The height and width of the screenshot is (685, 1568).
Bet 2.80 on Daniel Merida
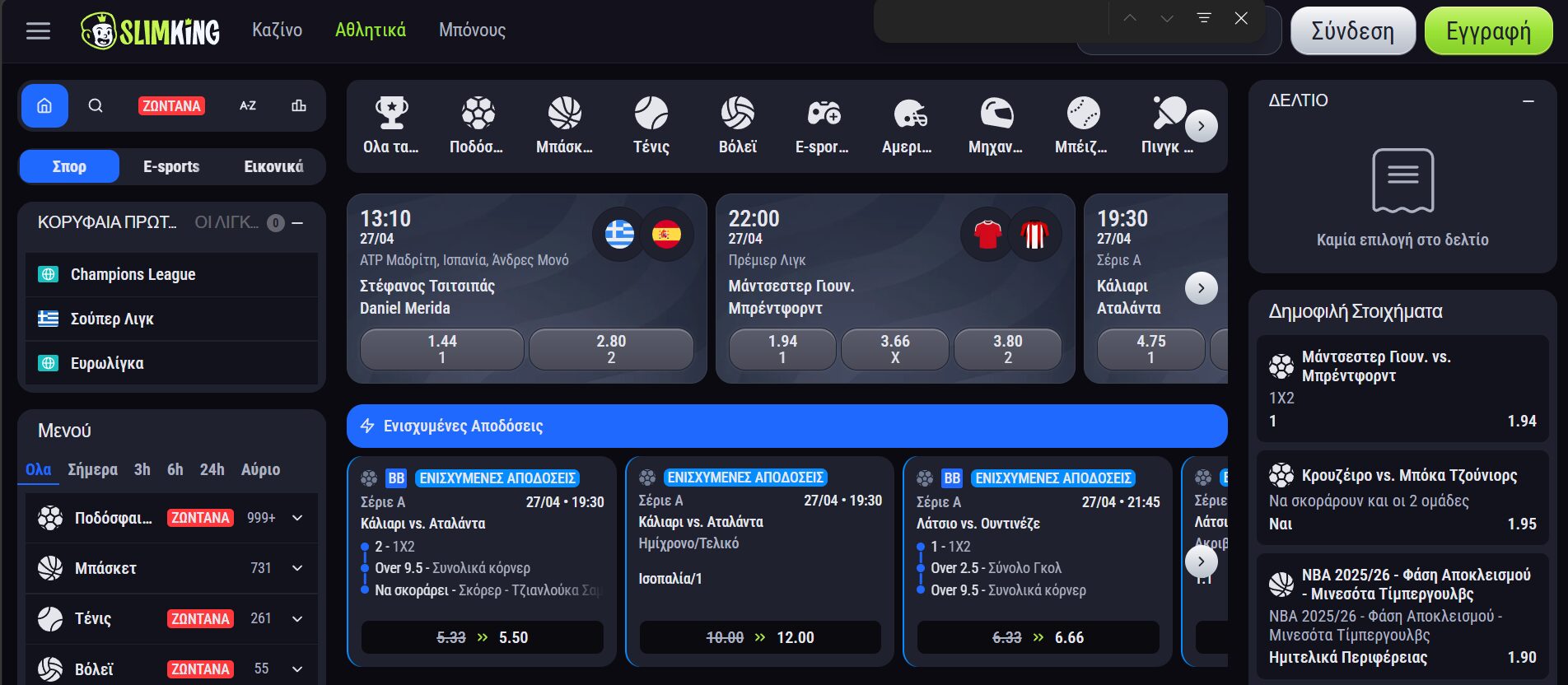(x=611, y=349)
